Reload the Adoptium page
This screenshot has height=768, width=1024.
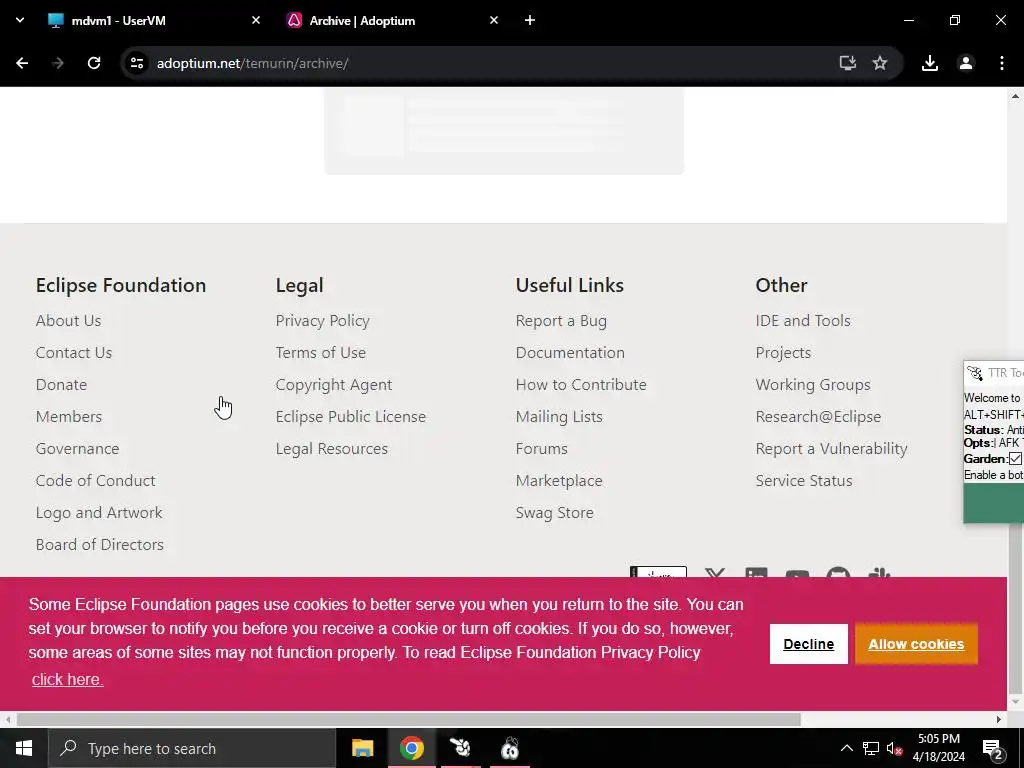pos(94,63)
